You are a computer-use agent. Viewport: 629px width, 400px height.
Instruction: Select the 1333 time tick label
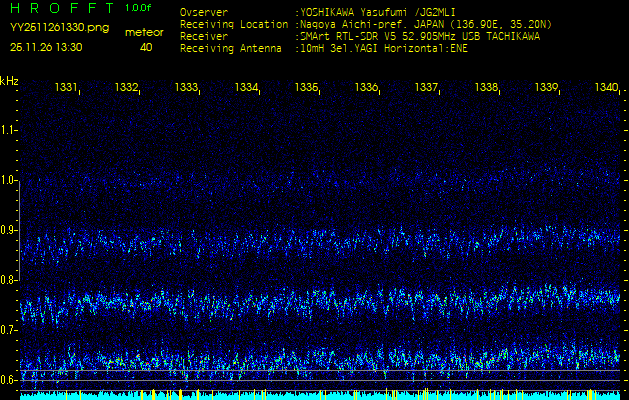tap(186, 88)
